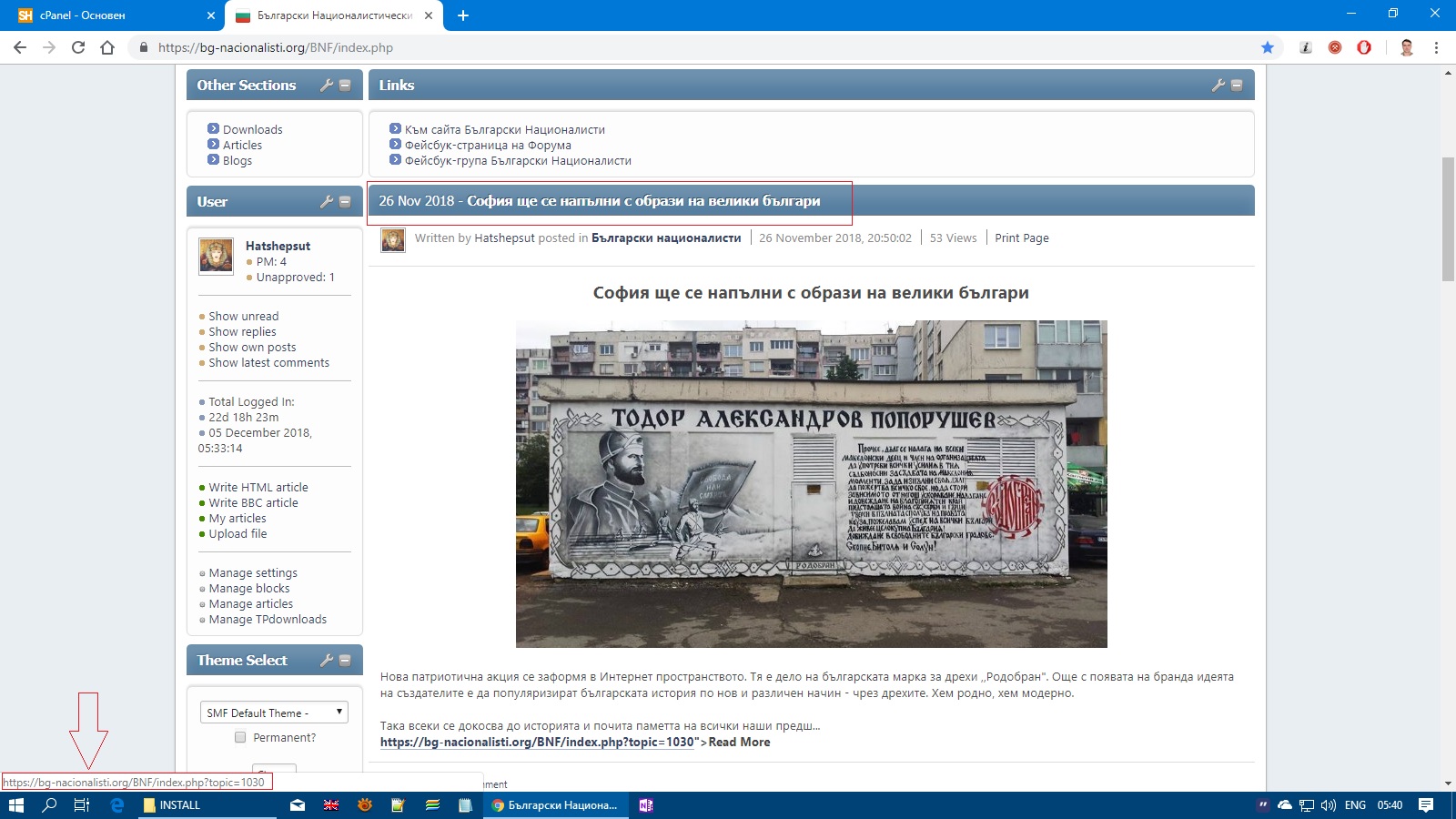The image size is (1456, 819).
Task: Click the wrench icon in Other Sections header
Action: point(327,85)
